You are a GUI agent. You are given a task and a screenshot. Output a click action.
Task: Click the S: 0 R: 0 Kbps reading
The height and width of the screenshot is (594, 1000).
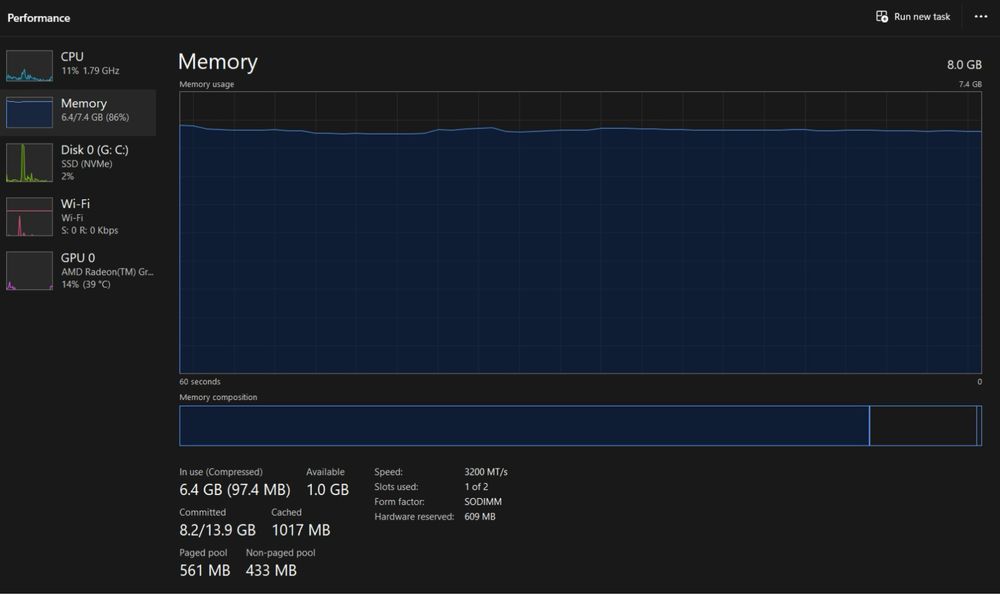(x=90, y=230)
